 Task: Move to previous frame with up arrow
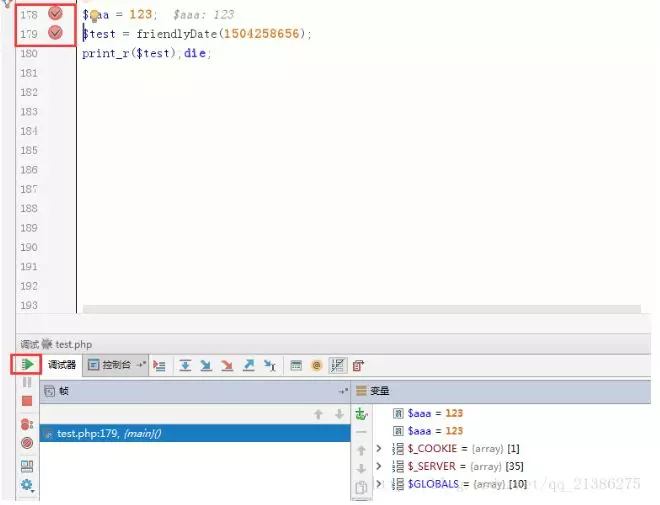click(x=318, y=414)
